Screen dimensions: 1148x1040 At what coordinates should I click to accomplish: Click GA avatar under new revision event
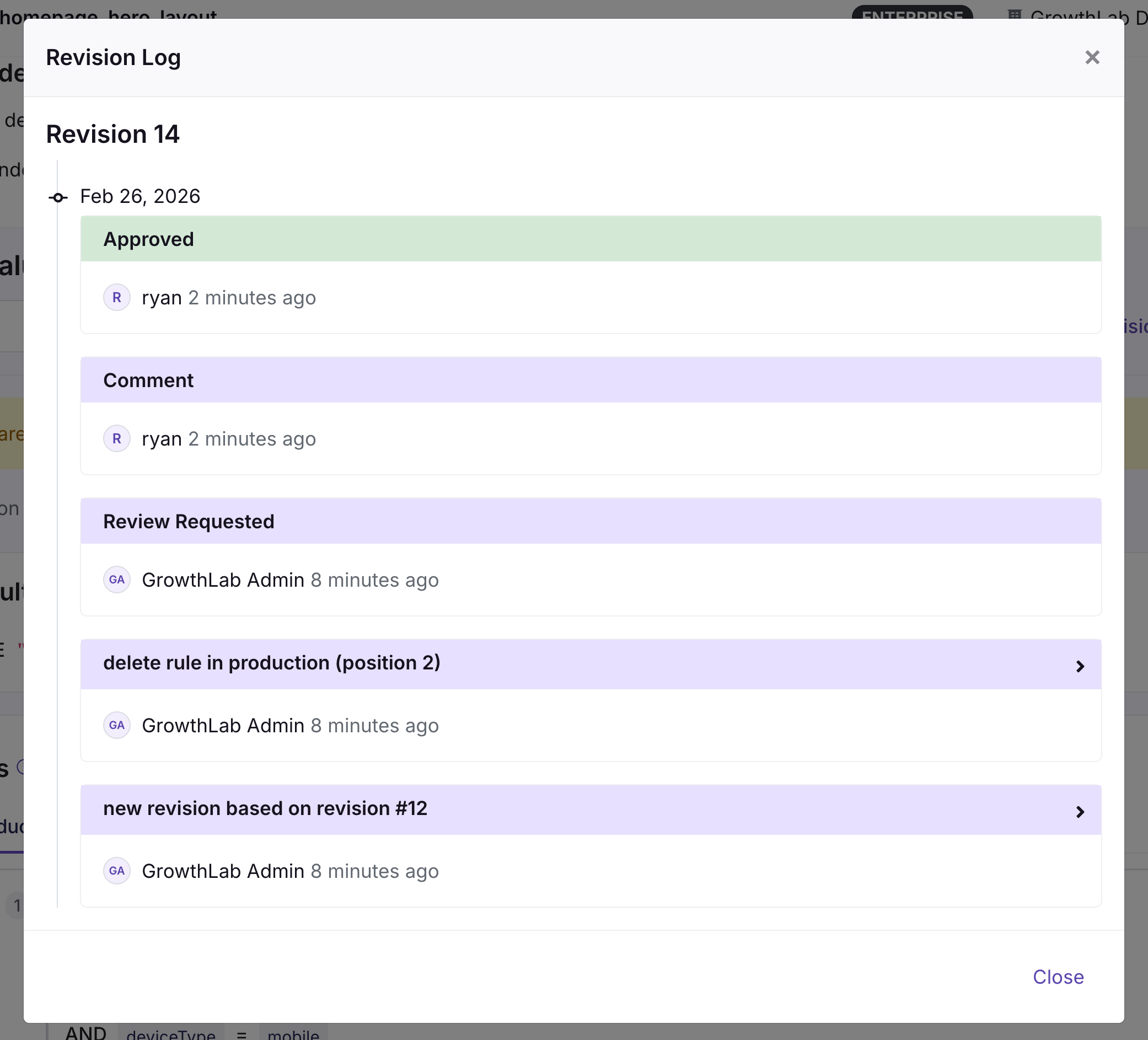pos(117,871)
